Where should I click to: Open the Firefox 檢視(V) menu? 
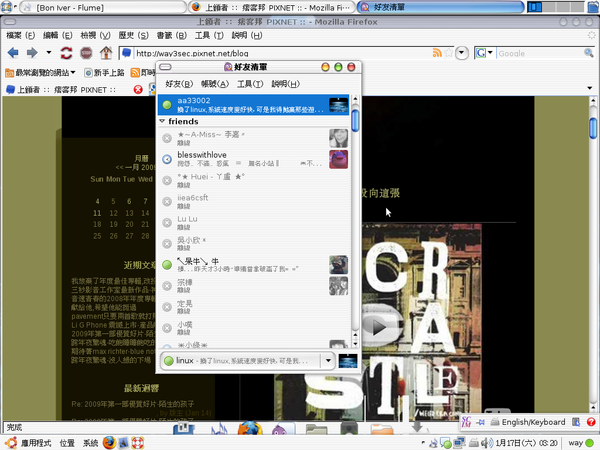click(x=95, y=36)
